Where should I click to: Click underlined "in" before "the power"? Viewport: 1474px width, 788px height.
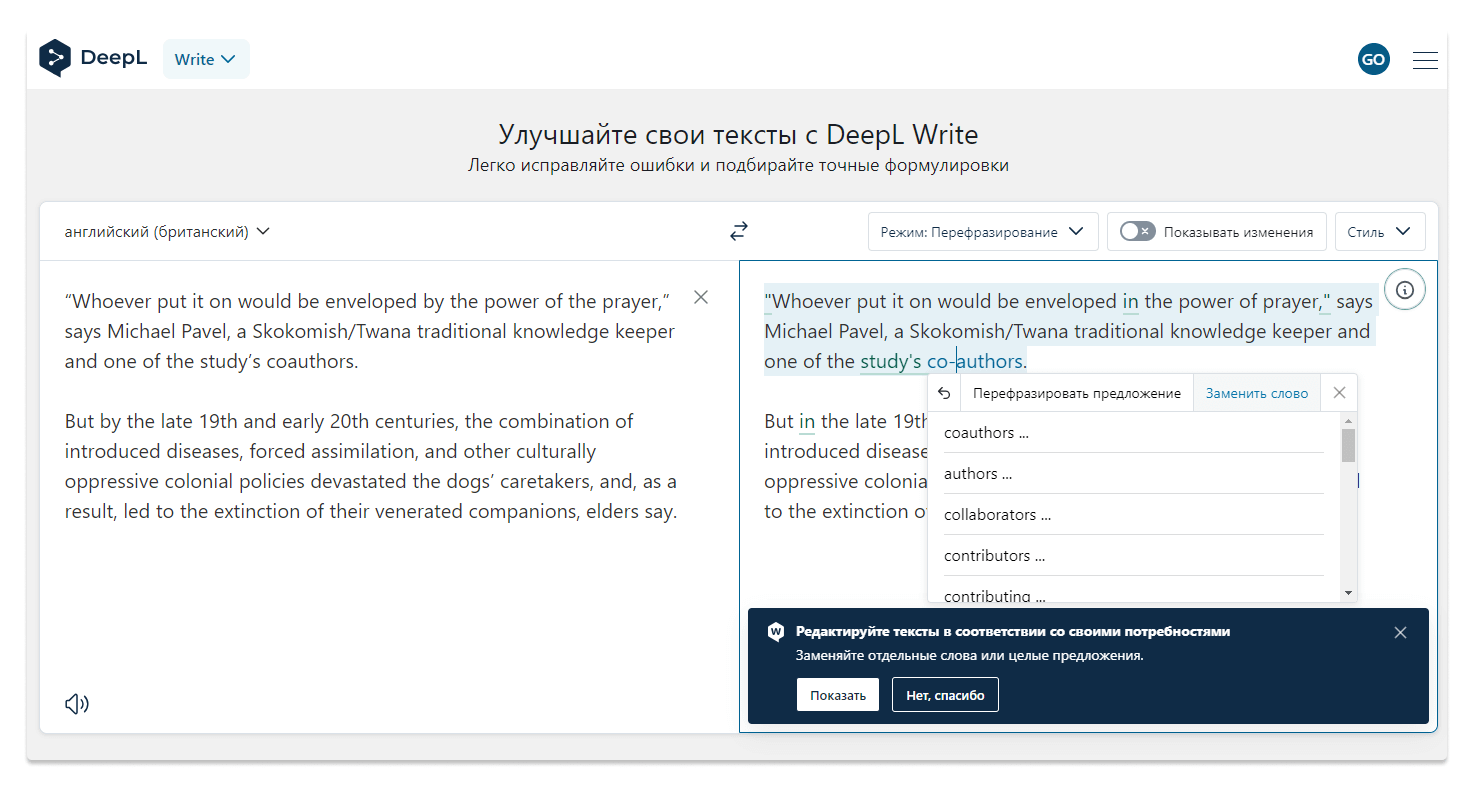(1130, 301)
